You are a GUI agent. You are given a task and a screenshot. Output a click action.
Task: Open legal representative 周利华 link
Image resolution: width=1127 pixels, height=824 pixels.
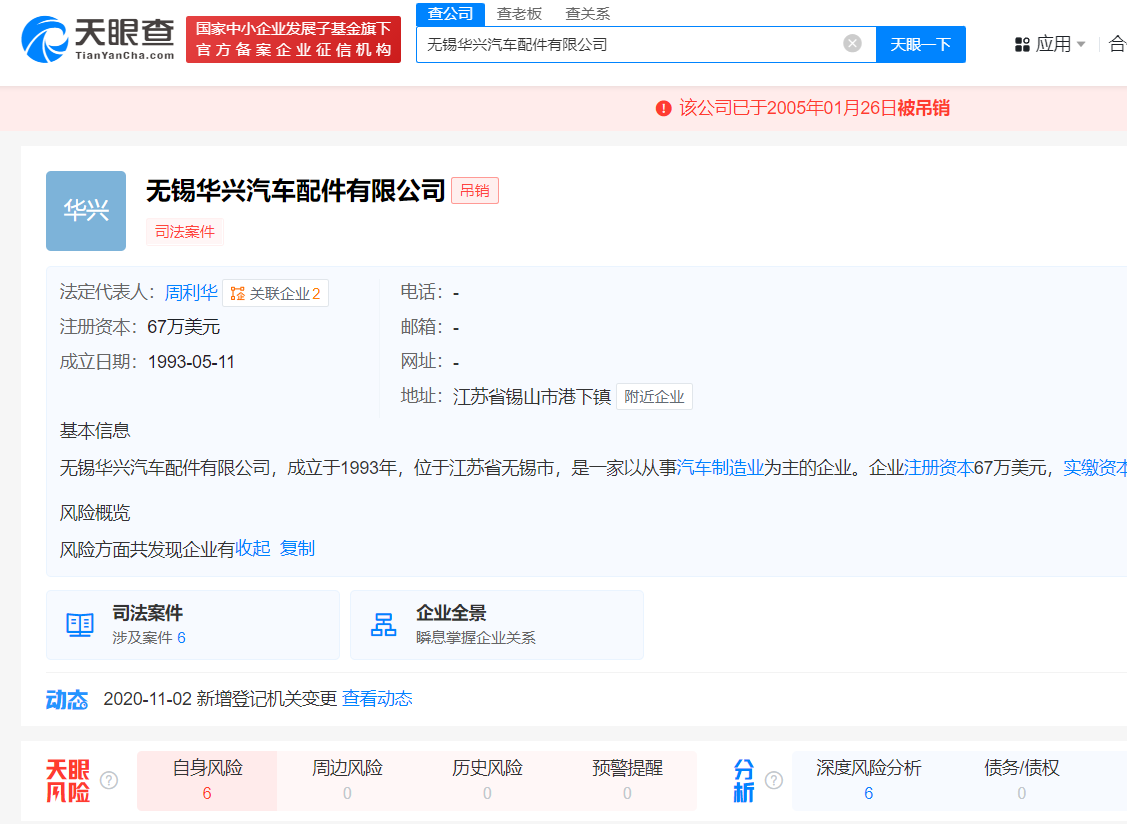(x=191, y=293)
